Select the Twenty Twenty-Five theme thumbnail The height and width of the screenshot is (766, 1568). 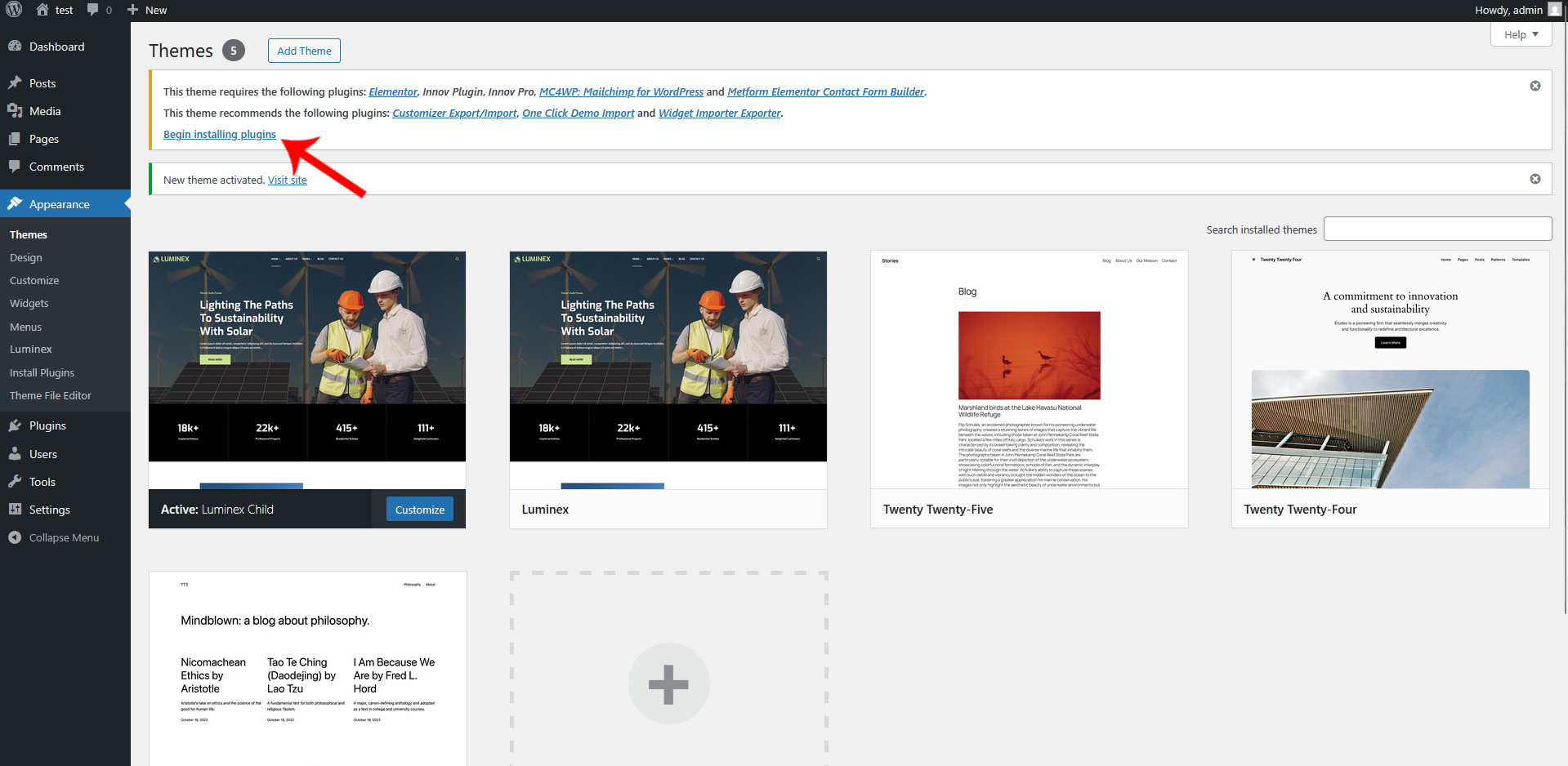click(x=1029, y=370)
